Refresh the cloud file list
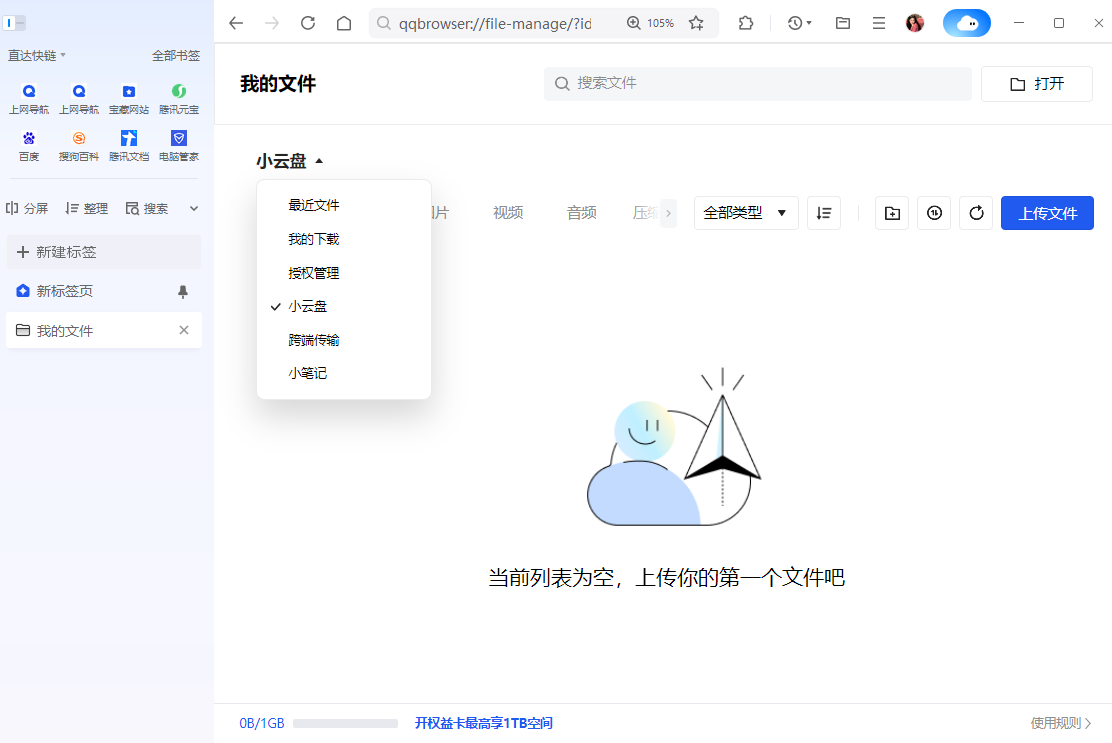Viewport: 1112px width, 743px height. (x=976, y=213)
